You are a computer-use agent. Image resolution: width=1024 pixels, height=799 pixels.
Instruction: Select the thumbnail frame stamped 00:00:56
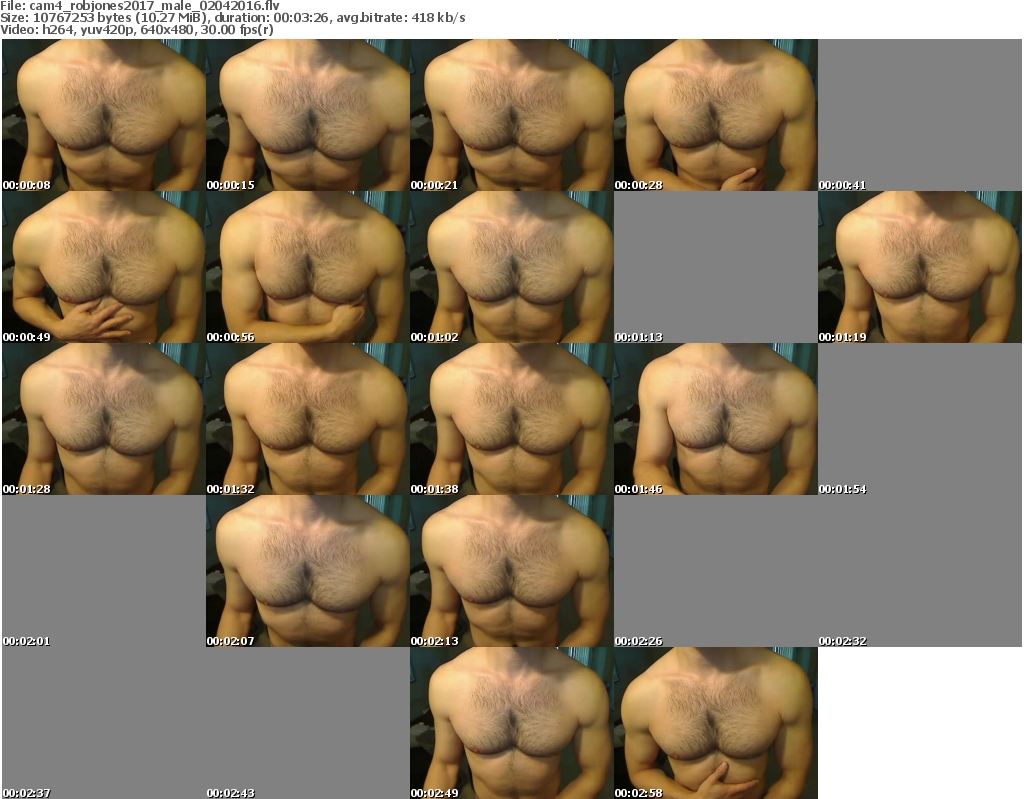pos(308,267)
